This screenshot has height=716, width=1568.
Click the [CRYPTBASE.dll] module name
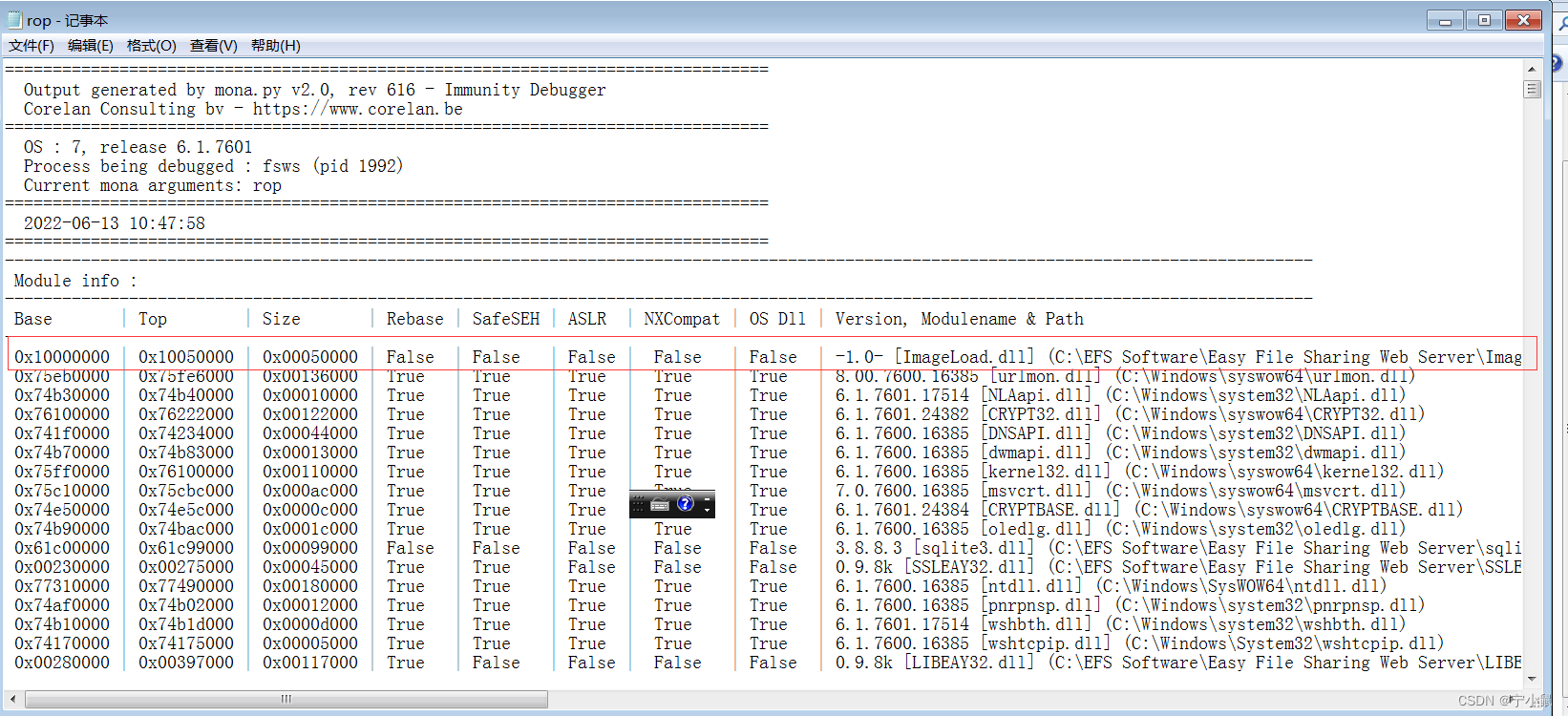tap(1050, 510)
